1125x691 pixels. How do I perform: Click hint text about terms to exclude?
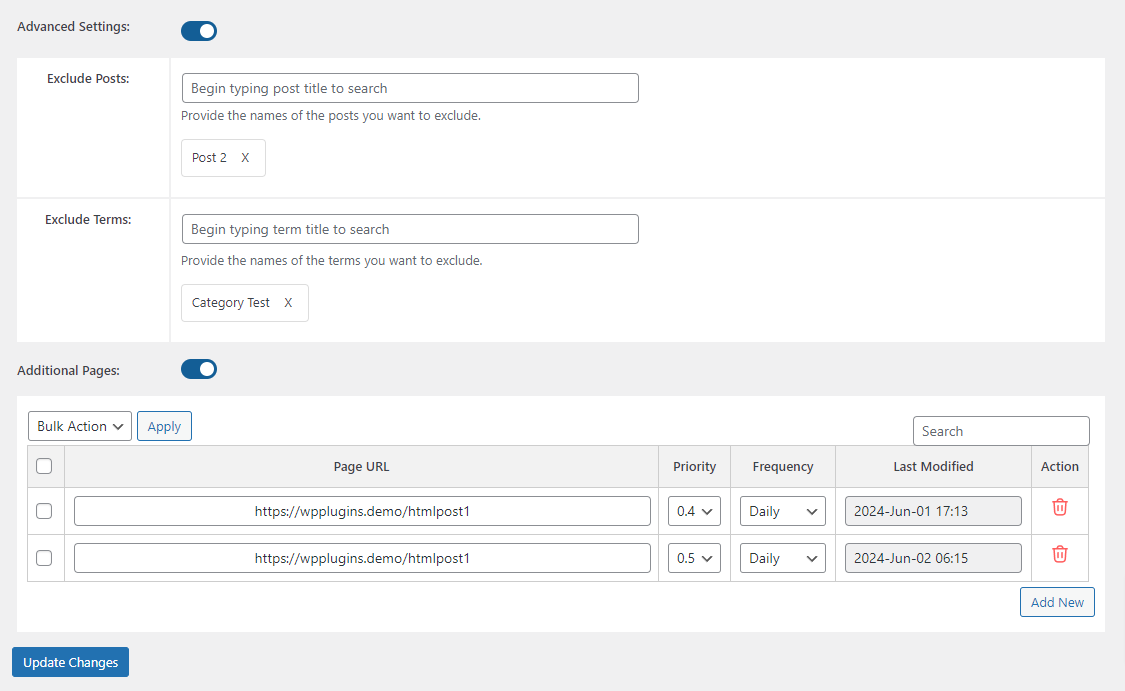tap(331, 260)
